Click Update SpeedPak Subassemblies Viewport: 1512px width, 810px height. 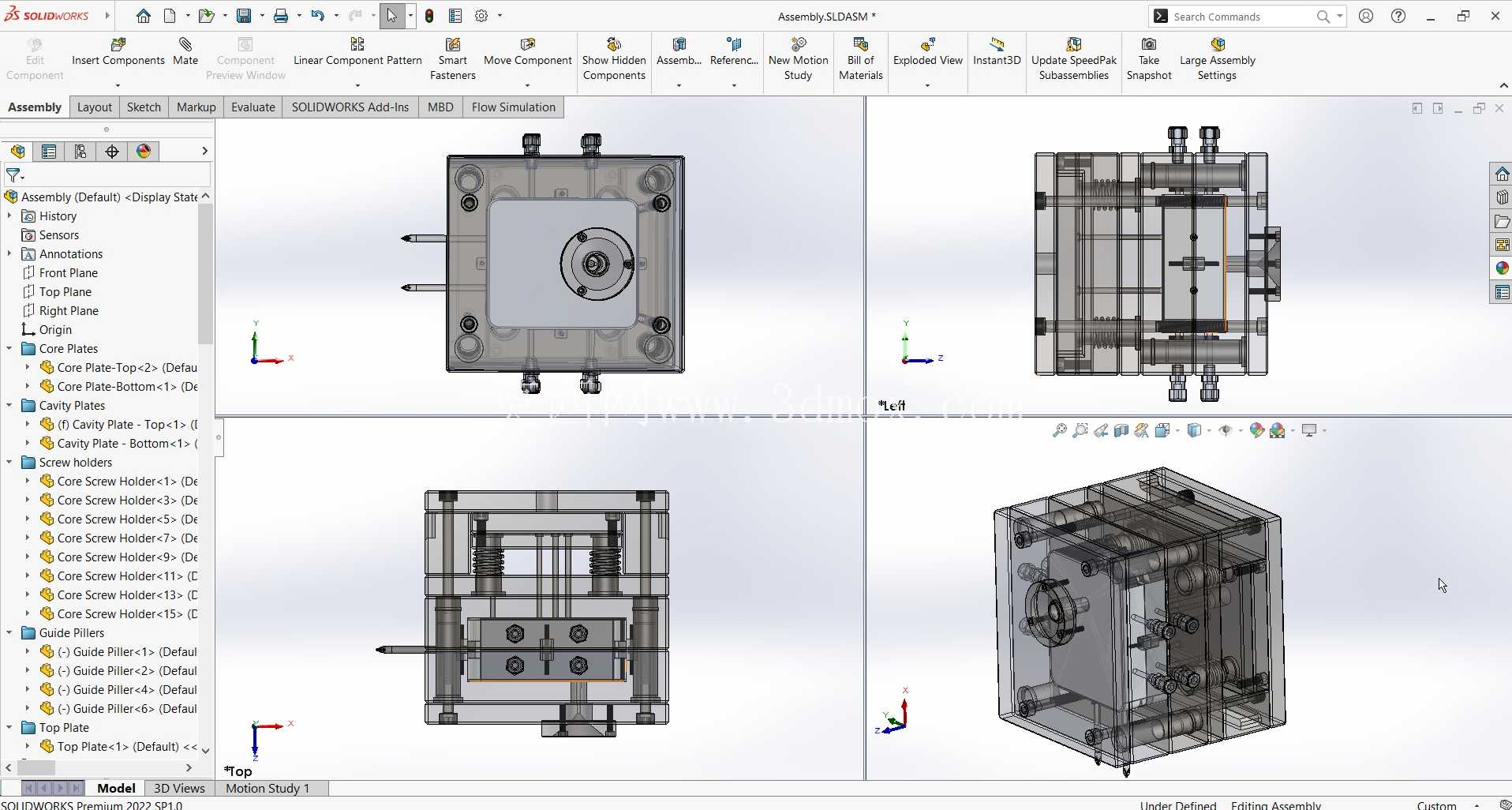click(x=1074, y=58)
